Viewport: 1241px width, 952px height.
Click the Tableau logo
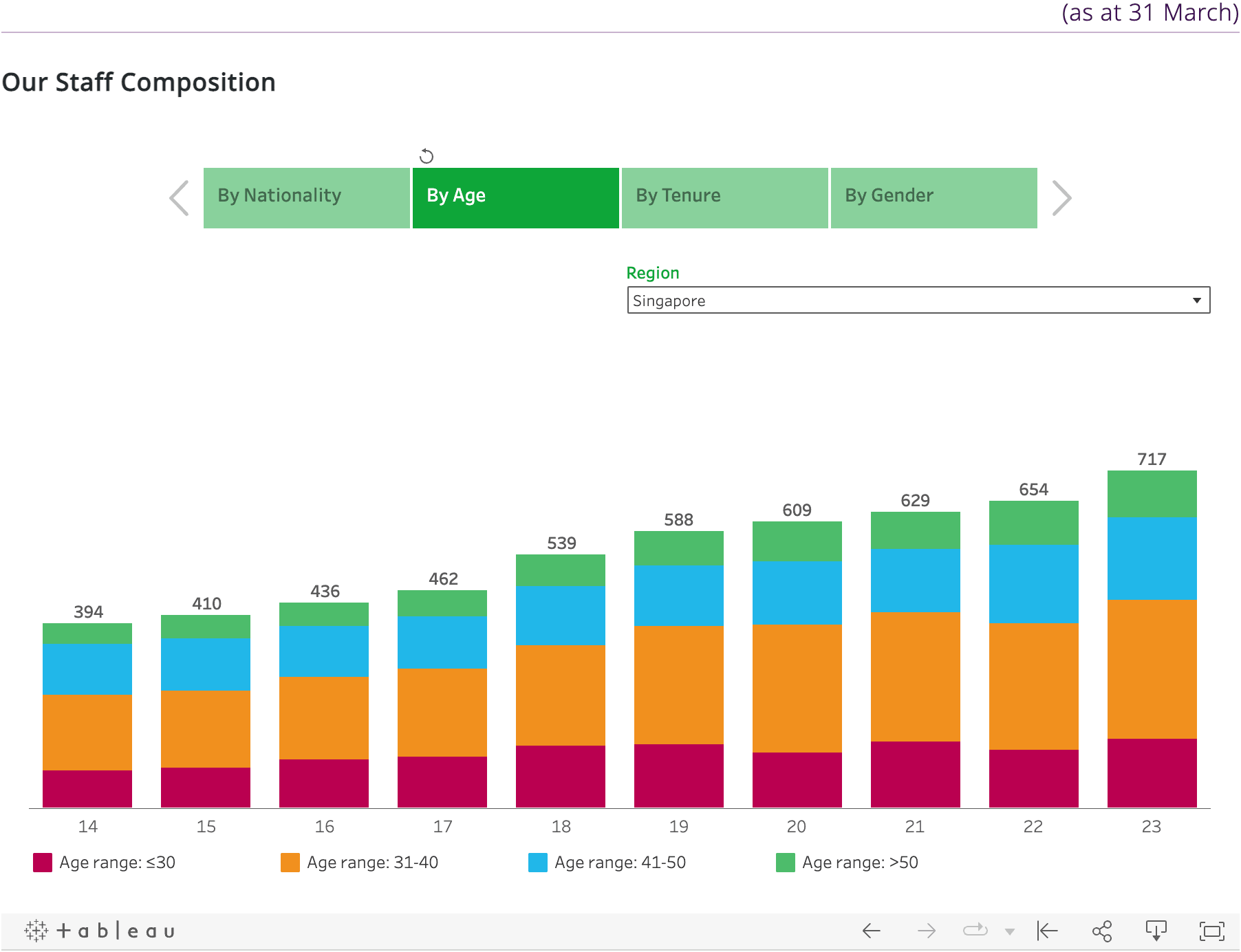[x=100, y=931]
